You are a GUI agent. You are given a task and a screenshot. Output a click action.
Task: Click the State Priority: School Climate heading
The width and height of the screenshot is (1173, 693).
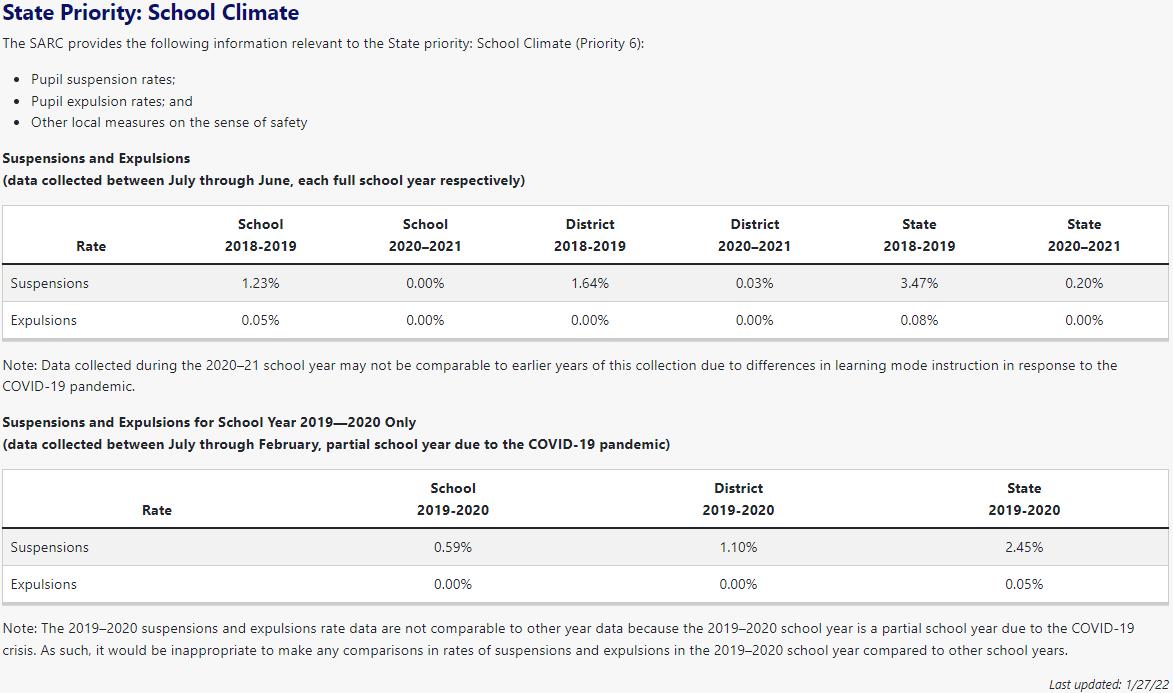tap(150, 14)
